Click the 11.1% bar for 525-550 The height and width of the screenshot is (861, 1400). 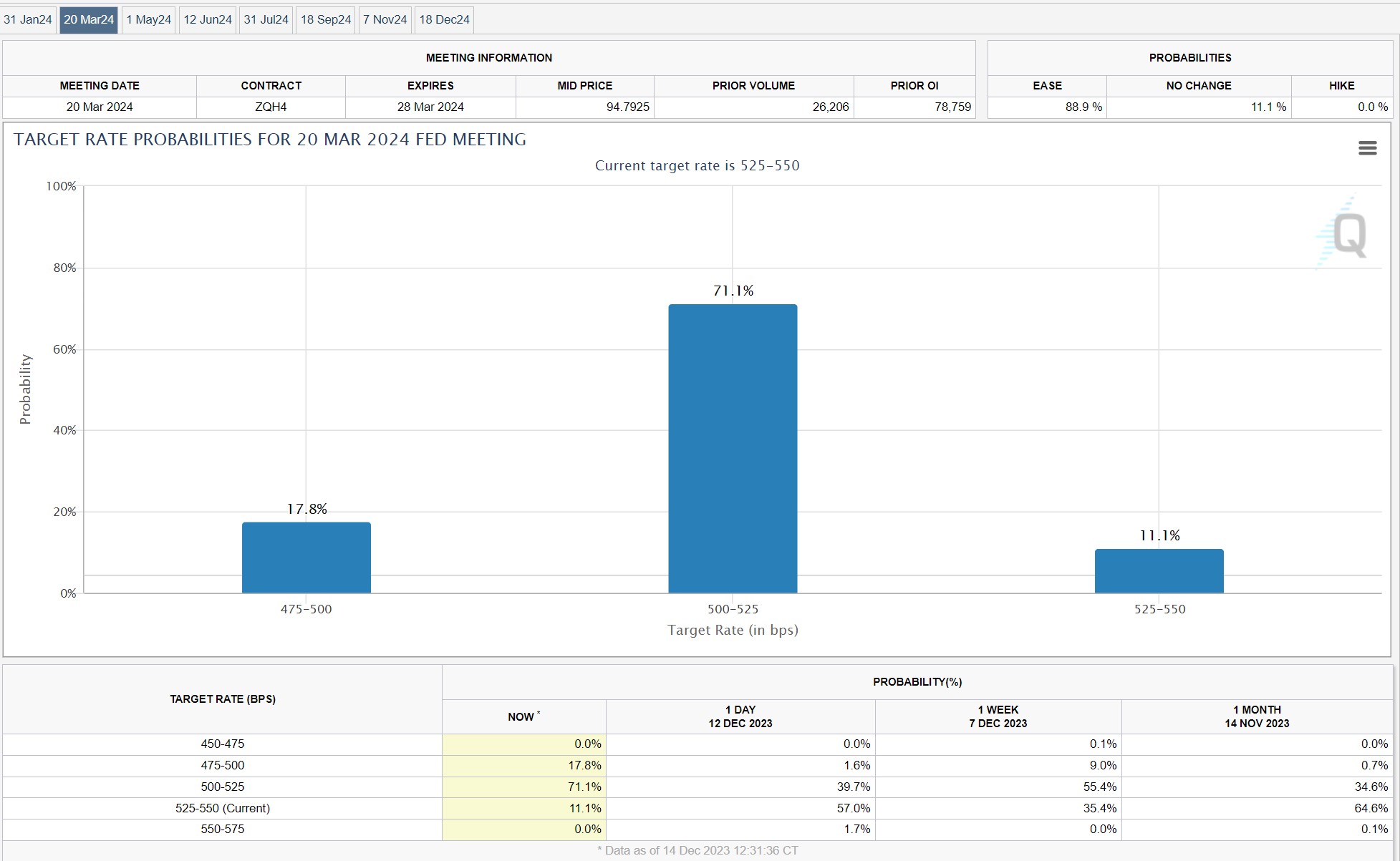point(1159,571)
